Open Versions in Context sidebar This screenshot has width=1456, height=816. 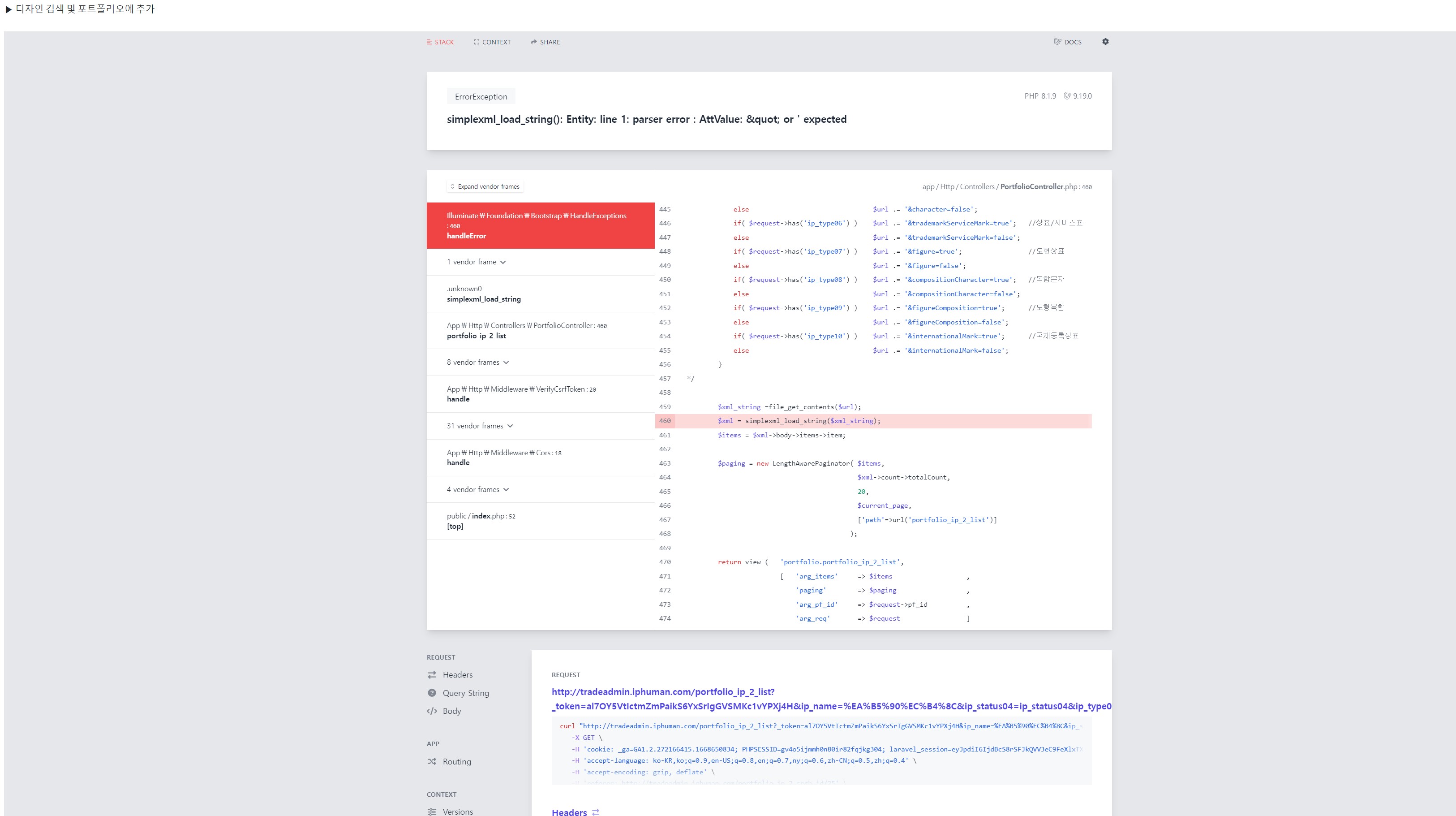pos(457,812)
